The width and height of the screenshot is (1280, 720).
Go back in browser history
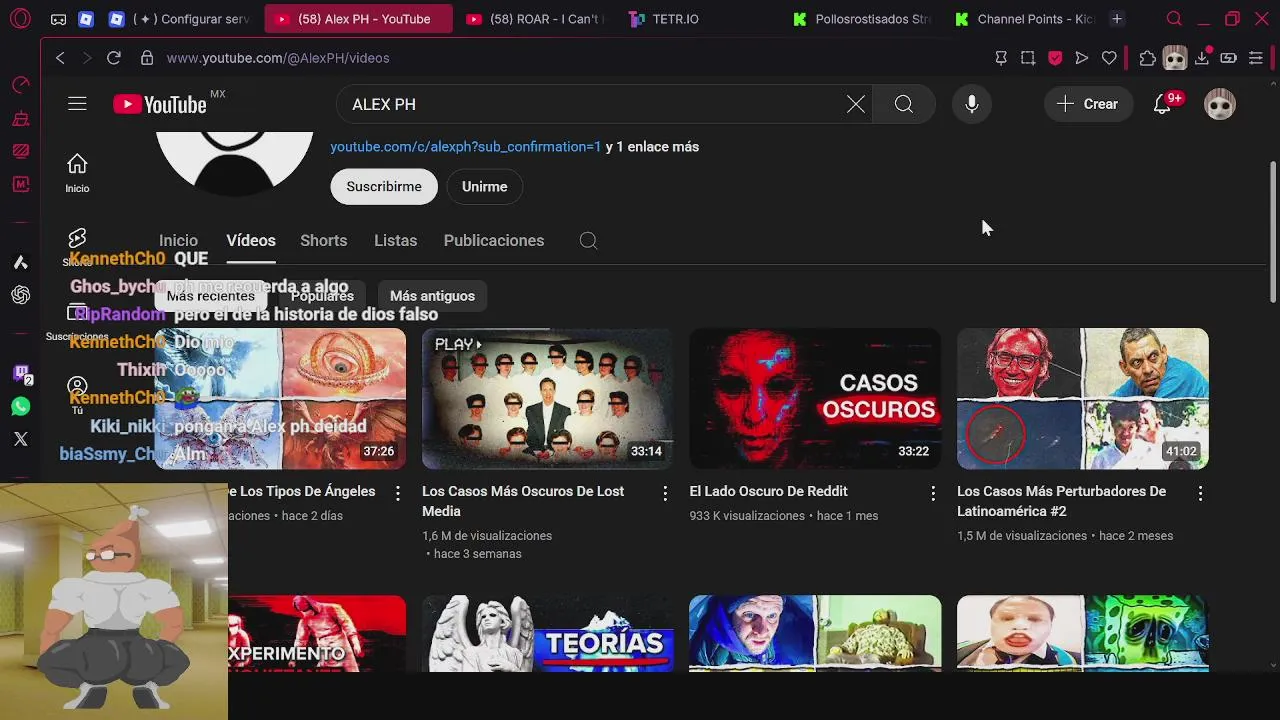(x=60, y=58)
